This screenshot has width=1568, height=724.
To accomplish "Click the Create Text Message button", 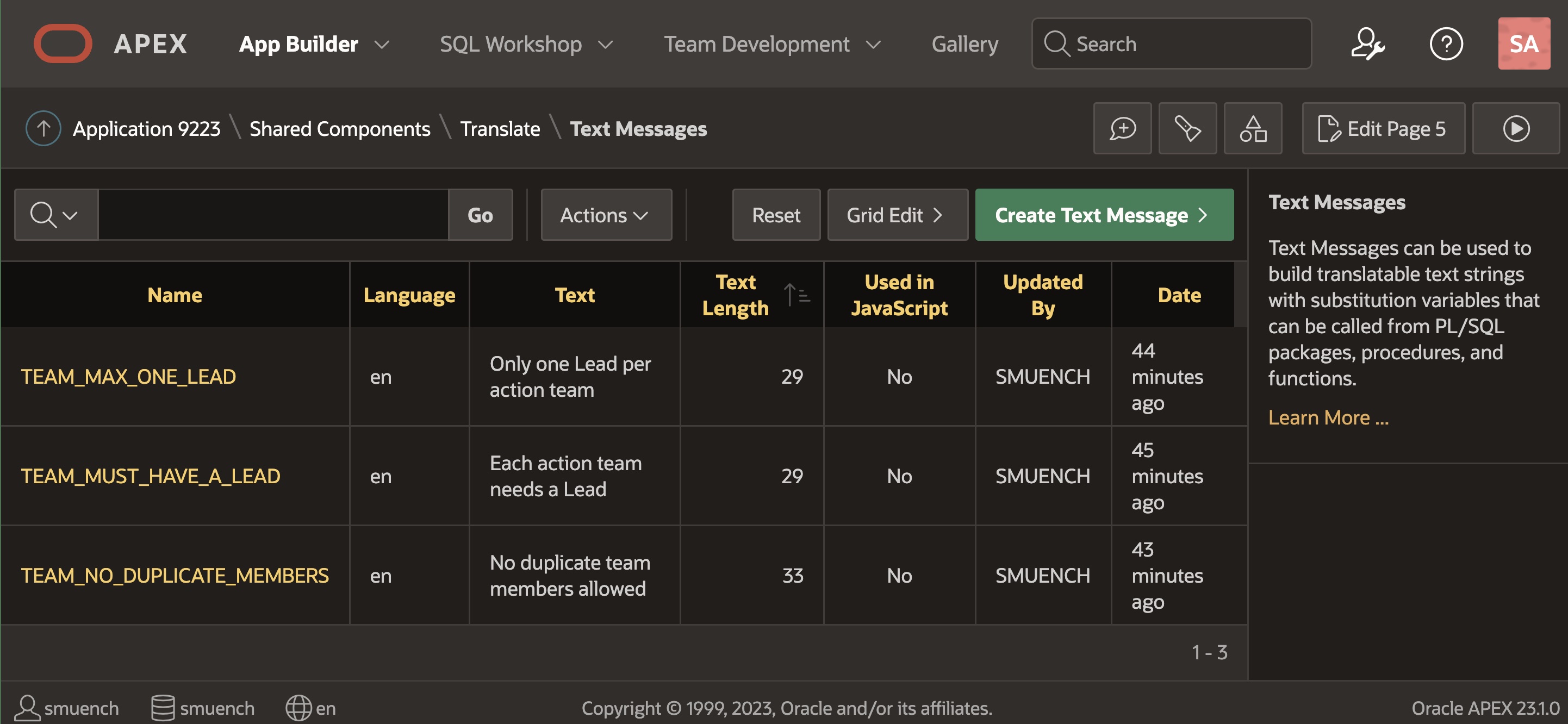I will (x=1104, y=215).
